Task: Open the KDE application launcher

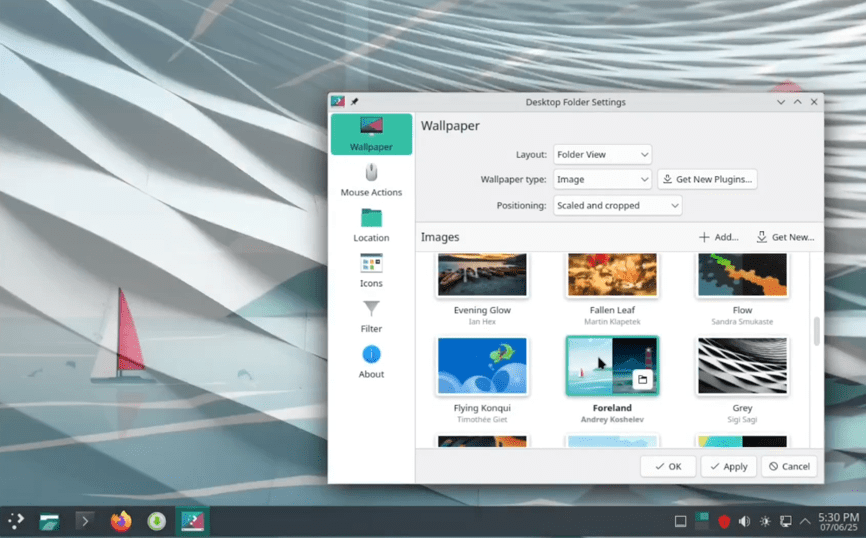Action: tap(17, 521)
